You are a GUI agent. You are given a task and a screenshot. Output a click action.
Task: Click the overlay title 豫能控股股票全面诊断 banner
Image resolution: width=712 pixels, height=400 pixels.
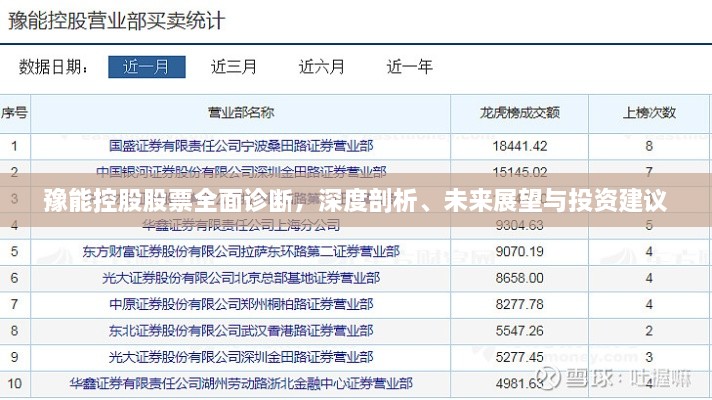(356, 200)
